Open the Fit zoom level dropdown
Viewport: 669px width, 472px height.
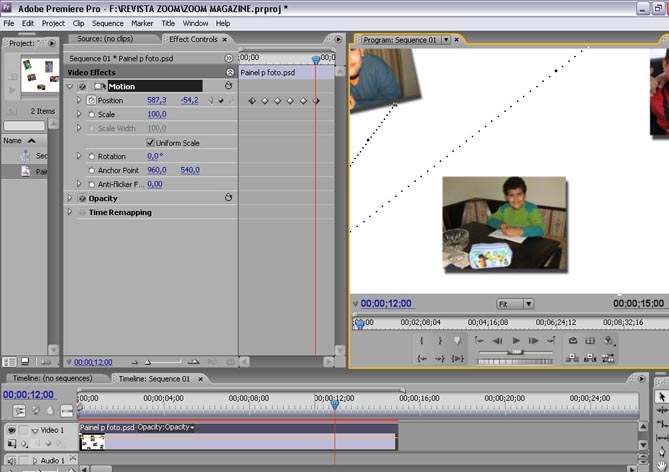tap(515, 304)
